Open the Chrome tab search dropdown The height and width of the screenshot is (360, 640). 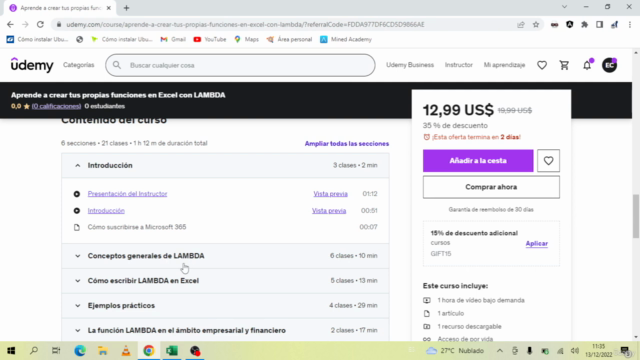(x=564, y=7)
